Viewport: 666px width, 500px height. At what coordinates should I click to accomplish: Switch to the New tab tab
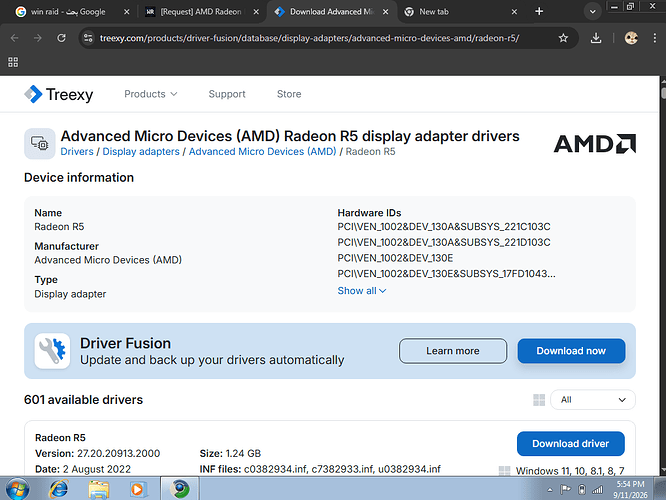(433, 12)
